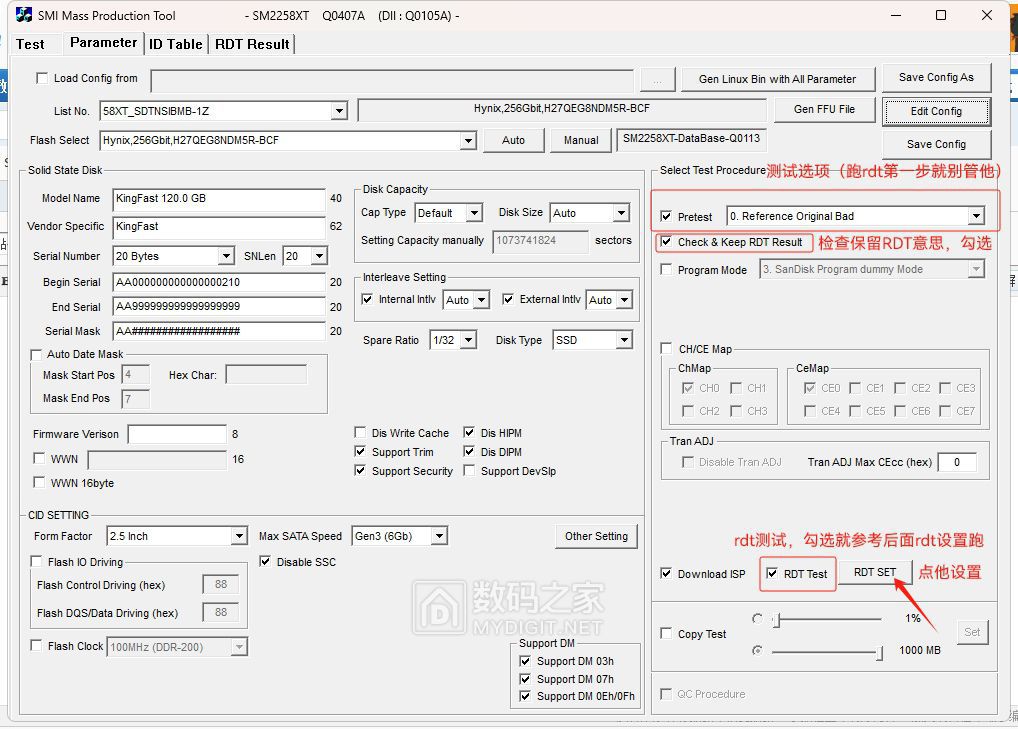Screen dimensions: 1018x729
Task: Open the Pretest mode dropdown
Action: [976, 216]
